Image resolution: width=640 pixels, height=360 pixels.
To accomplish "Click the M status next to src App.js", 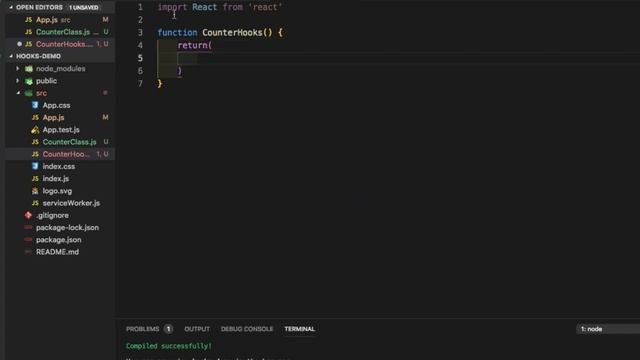I will click(105, 118).
